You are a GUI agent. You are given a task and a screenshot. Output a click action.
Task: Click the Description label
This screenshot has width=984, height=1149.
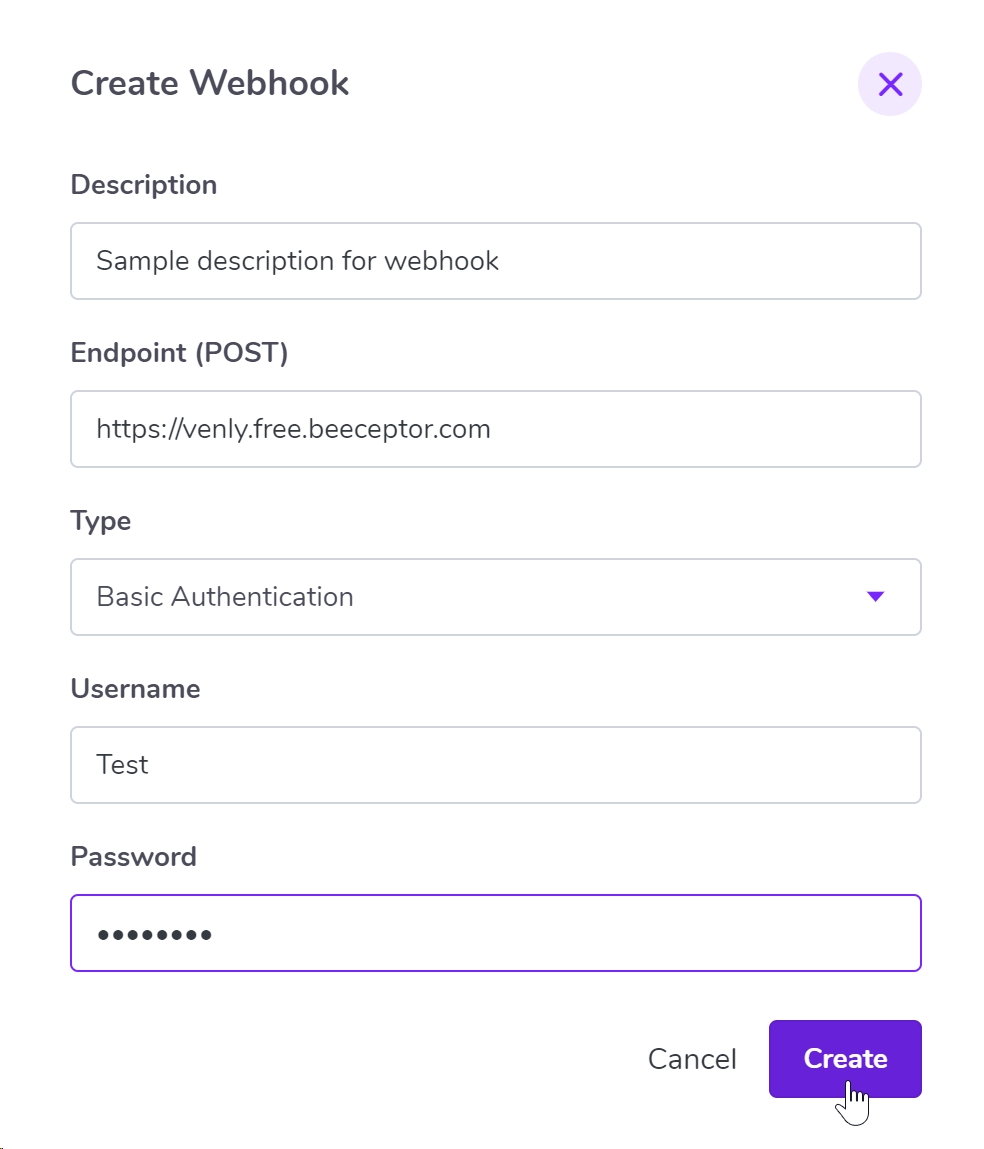pyautogui.click(x=143, y=184)
